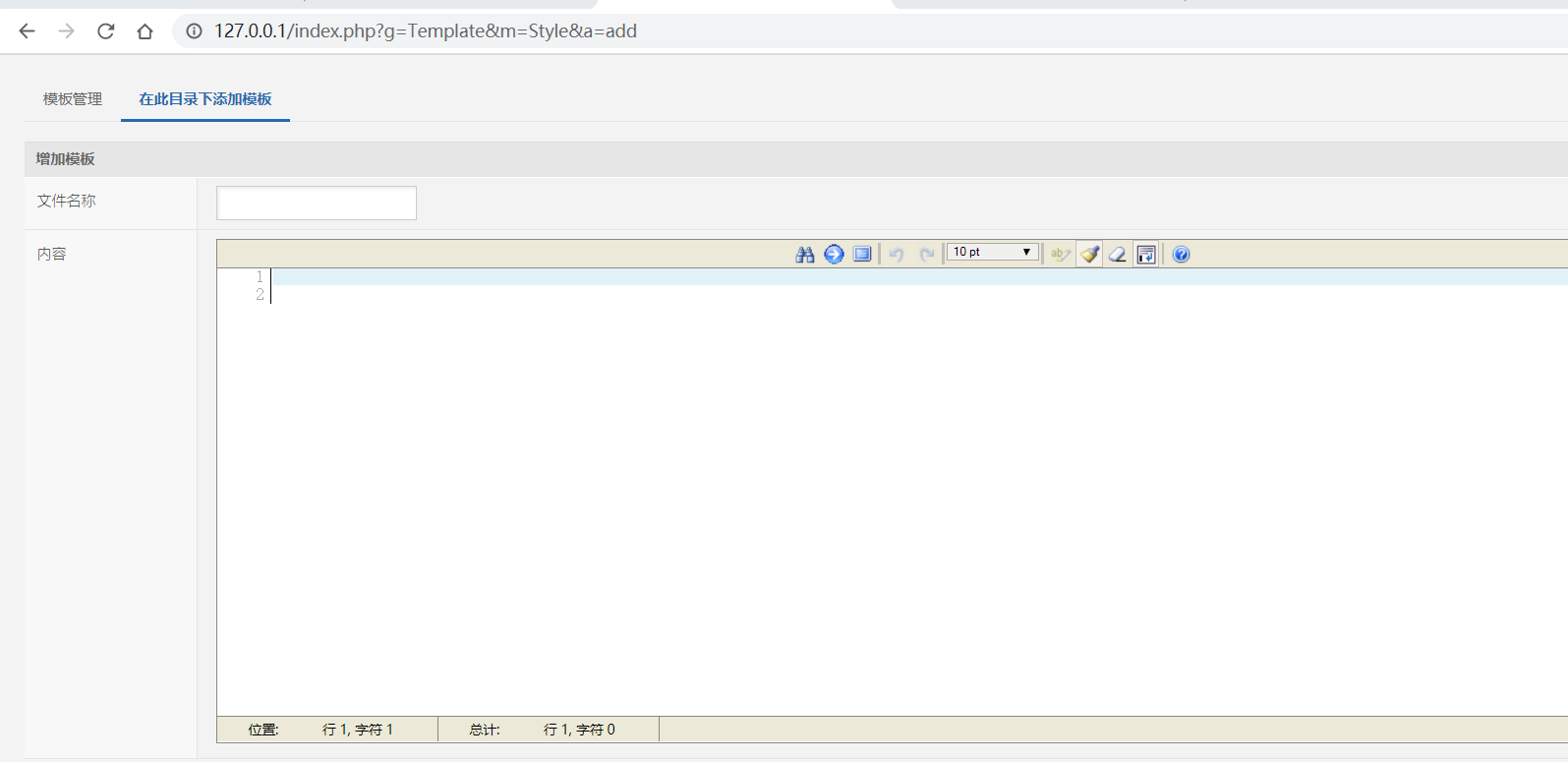This screenshot has width=1568, height=762.
Task: Toggle word wrap icon
Action: click(1146, 255)
